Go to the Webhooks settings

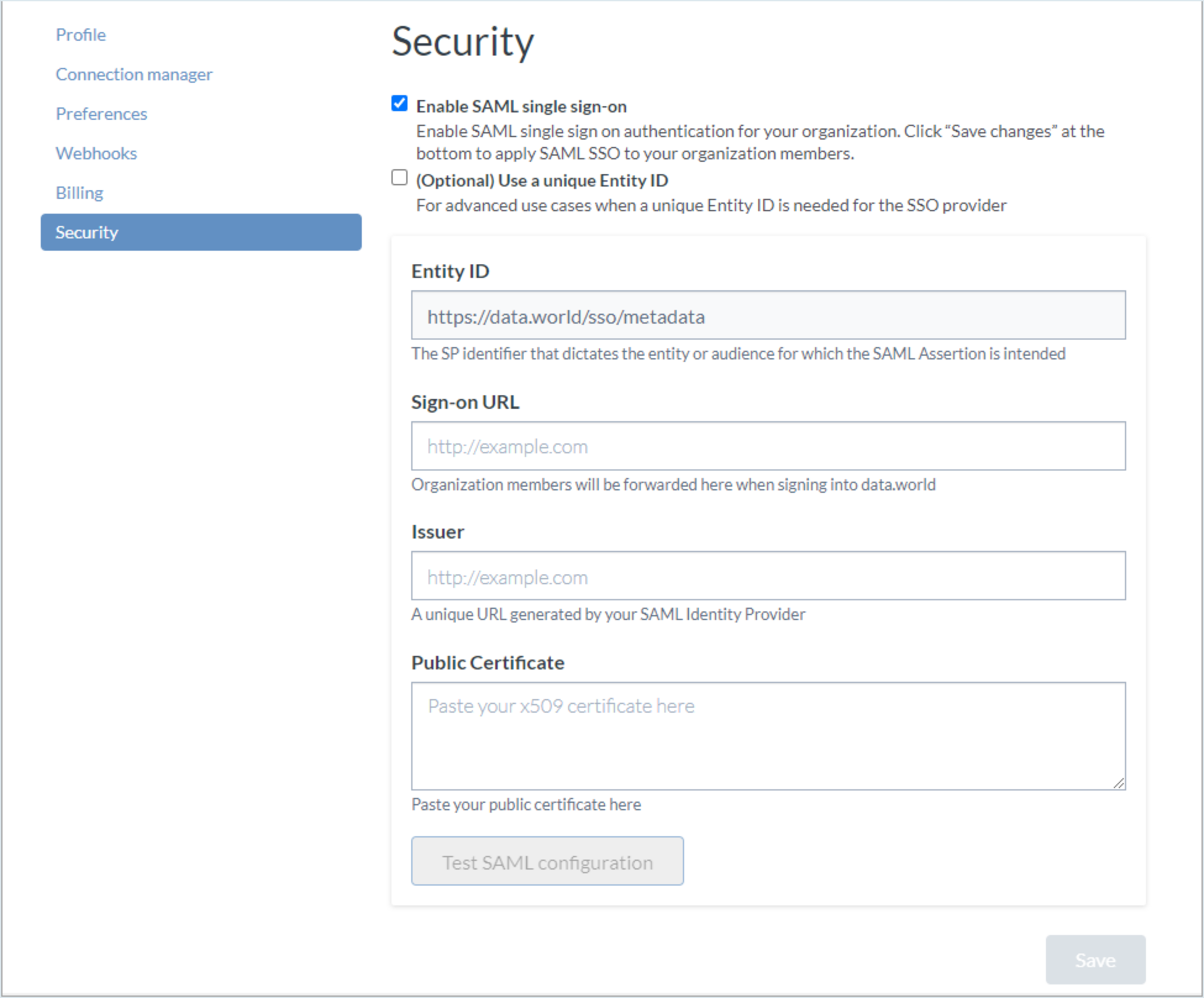click(x=96, y=153)
